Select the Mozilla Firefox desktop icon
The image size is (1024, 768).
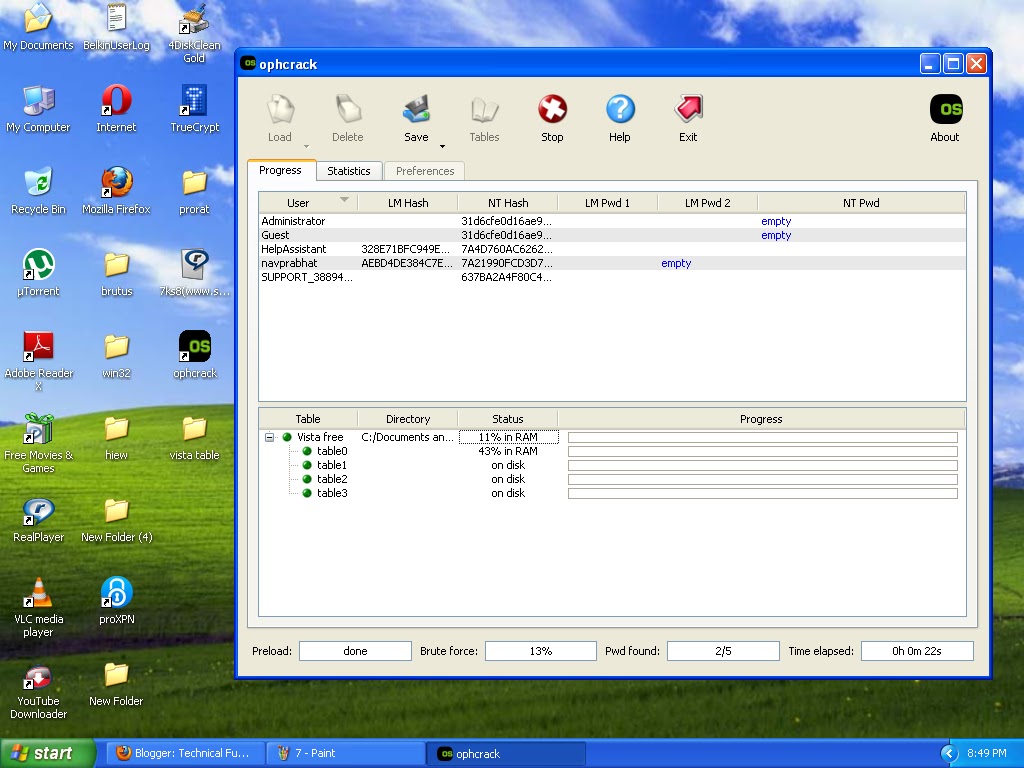point(116,191)
